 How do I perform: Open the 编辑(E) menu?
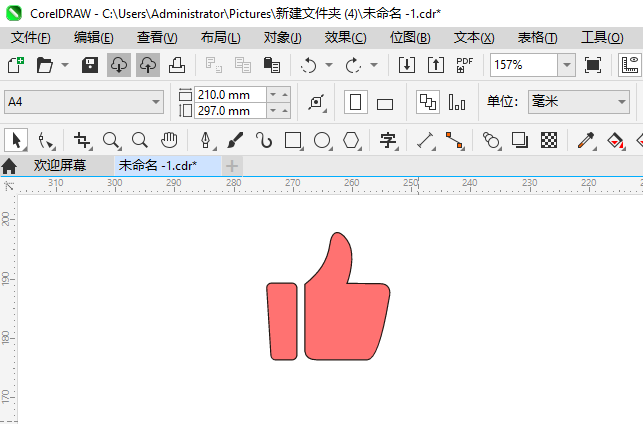pos(93,38)
